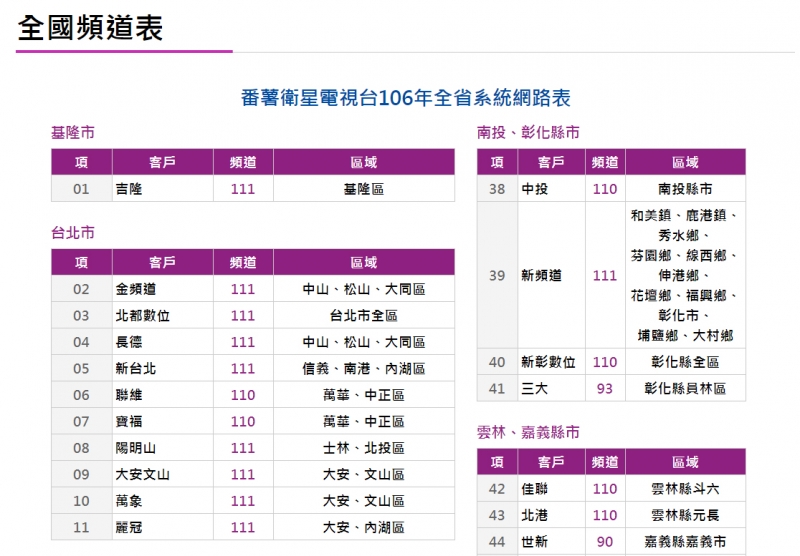Click channel 111 in the 吉隆 row
The height and width of the screenshot is (556, 800).
[x=243, y=189]
